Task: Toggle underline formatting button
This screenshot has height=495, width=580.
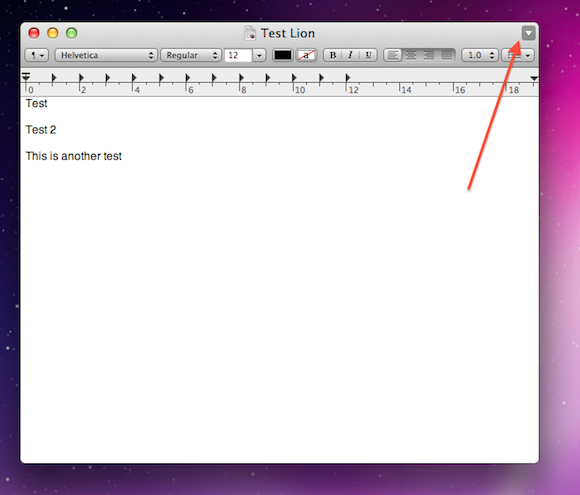Action: click(368, 55)
